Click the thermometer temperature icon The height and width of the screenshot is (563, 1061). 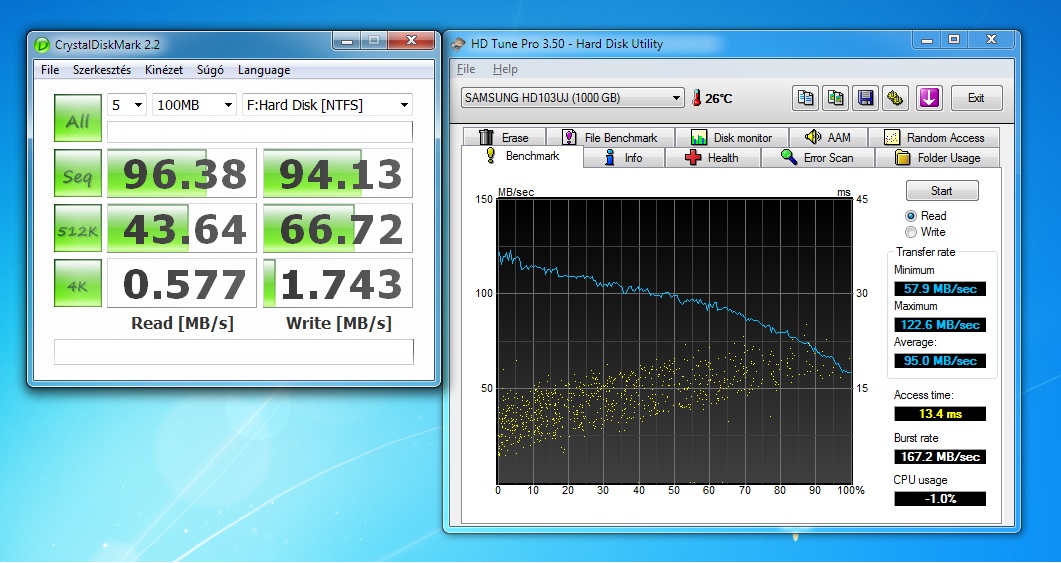tap(696, 98)
